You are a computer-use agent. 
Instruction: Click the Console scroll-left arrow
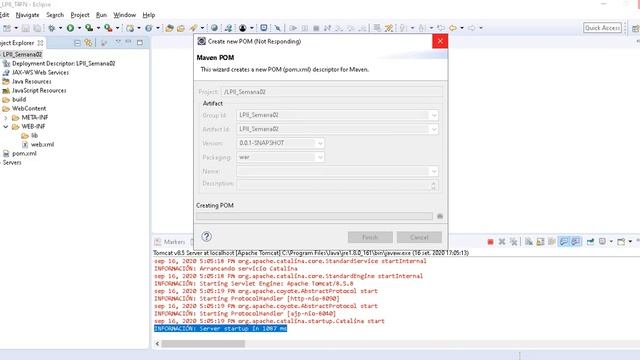(x=157, y=344)
